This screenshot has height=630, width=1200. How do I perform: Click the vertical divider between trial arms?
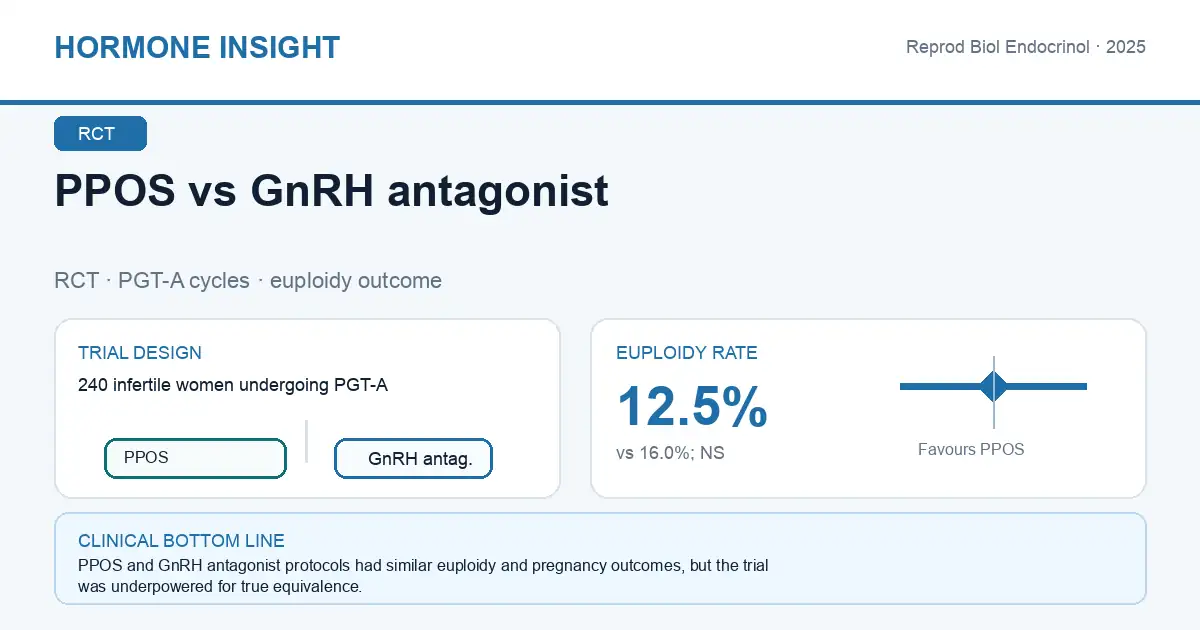306,441
